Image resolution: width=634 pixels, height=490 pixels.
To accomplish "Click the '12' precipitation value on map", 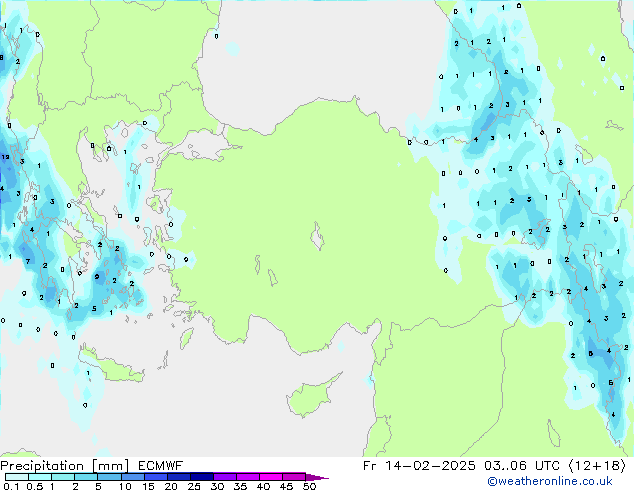I will pyautogui.click(x=5, y=157).
